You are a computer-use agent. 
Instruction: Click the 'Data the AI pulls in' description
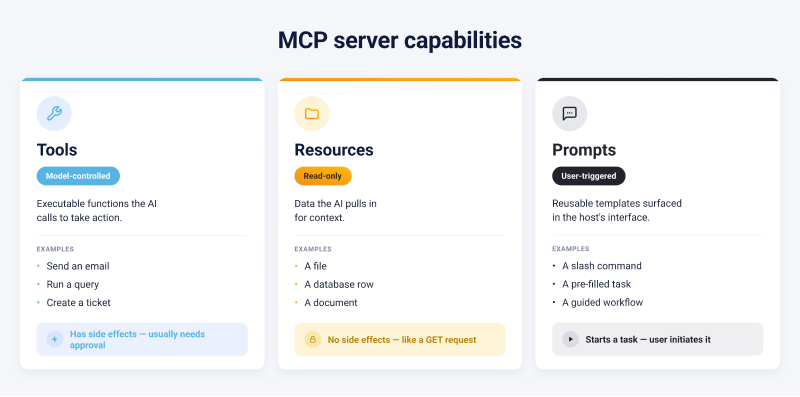tap(335, 211)
